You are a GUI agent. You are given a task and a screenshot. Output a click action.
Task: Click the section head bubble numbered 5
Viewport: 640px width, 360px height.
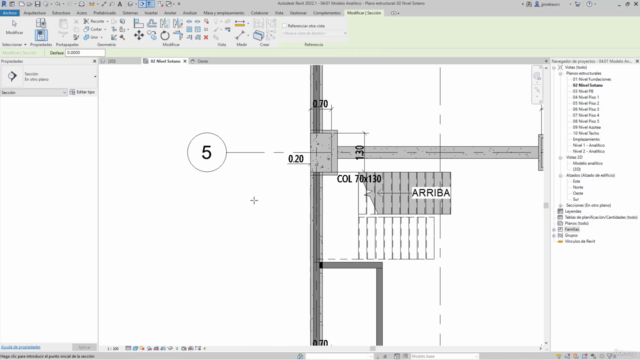[207, 152]
